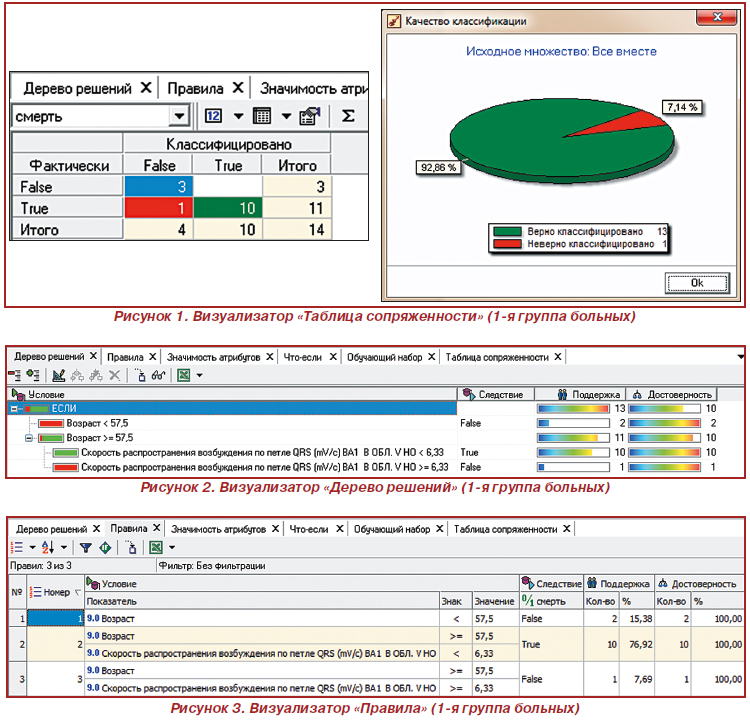Select the red cell with value 1
The height and width of the screenshot is (722, 750).
pos(159,208)
